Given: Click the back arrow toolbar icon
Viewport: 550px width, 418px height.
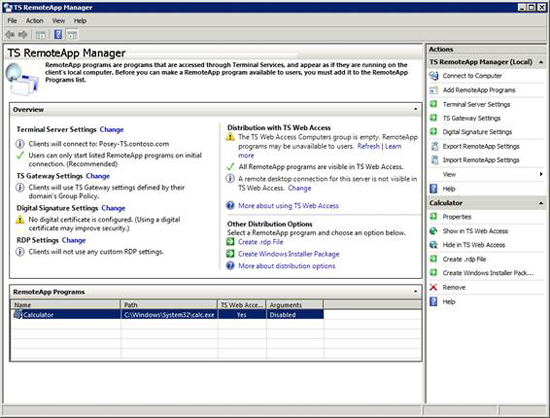Looking at the screenshot, I should coord(9,35).
